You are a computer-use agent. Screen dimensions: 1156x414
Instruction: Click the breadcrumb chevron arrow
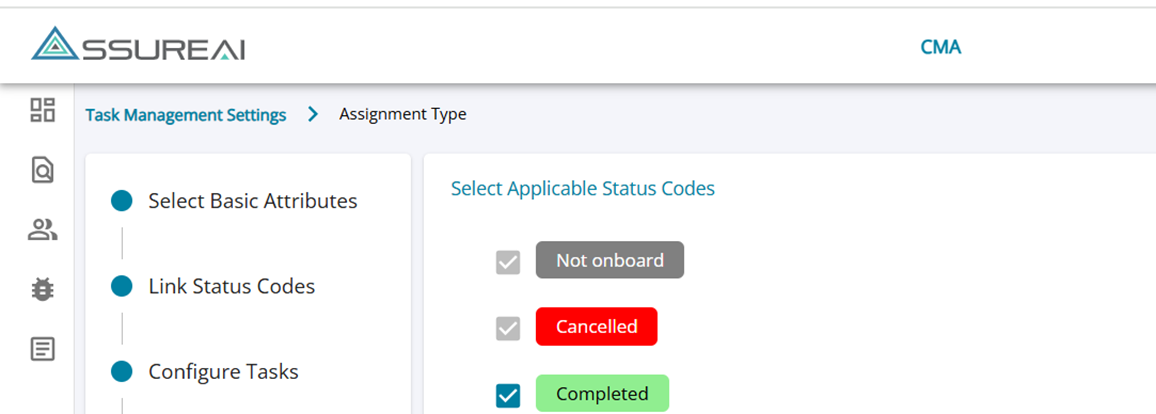click(x=313, y=114)
